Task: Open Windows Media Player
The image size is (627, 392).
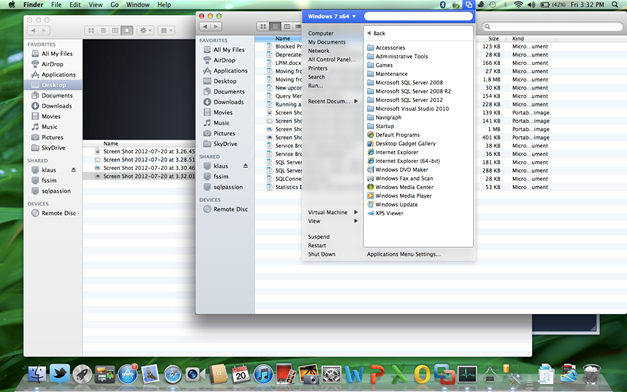Action: pyautogui.click(x=399, y=196)
